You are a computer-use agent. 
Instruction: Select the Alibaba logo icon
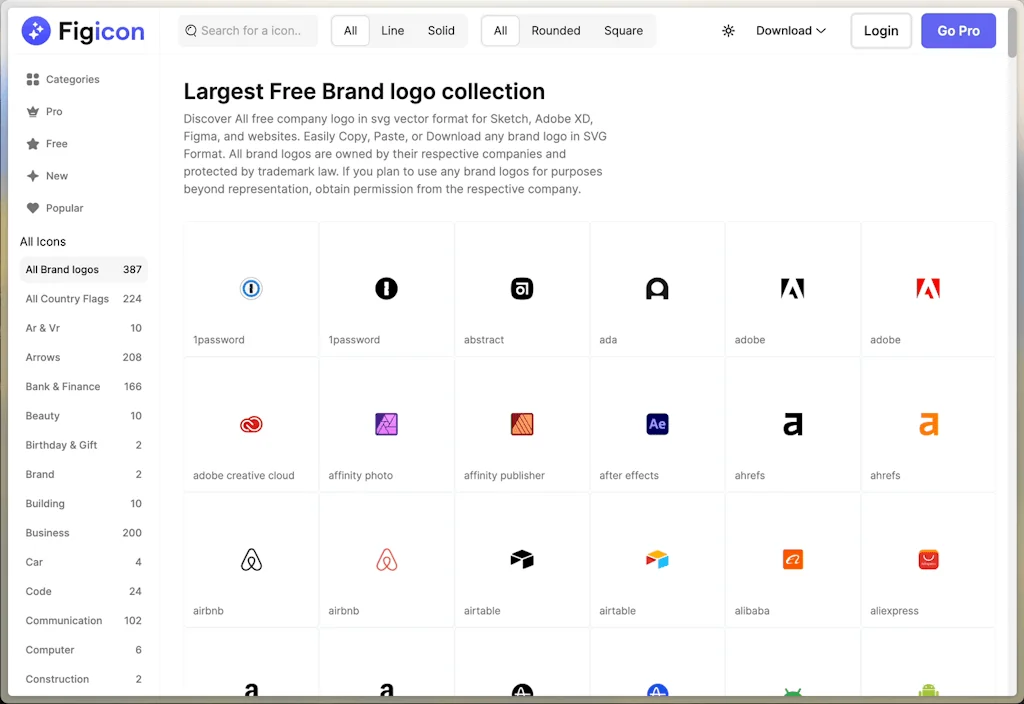[x=792, y=559]
